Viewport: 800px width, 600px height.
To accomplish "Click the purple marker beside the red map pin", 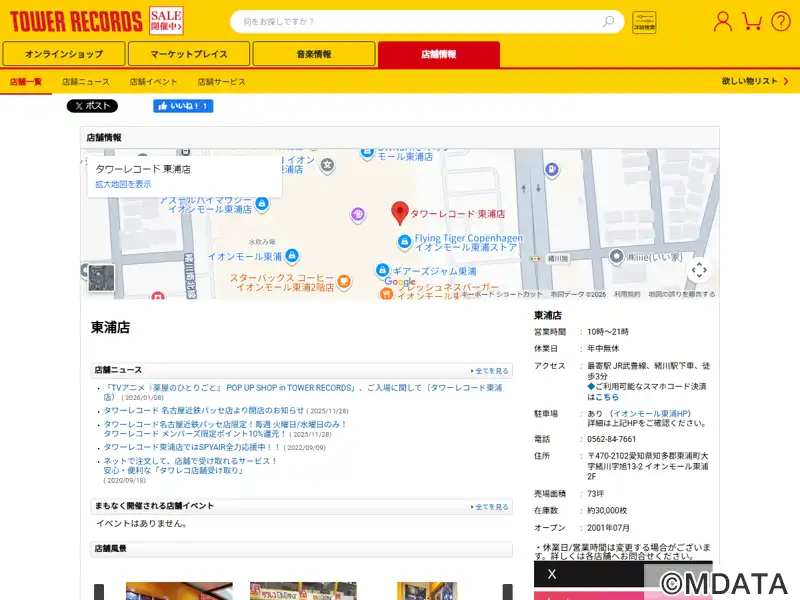I will [358, 214].
